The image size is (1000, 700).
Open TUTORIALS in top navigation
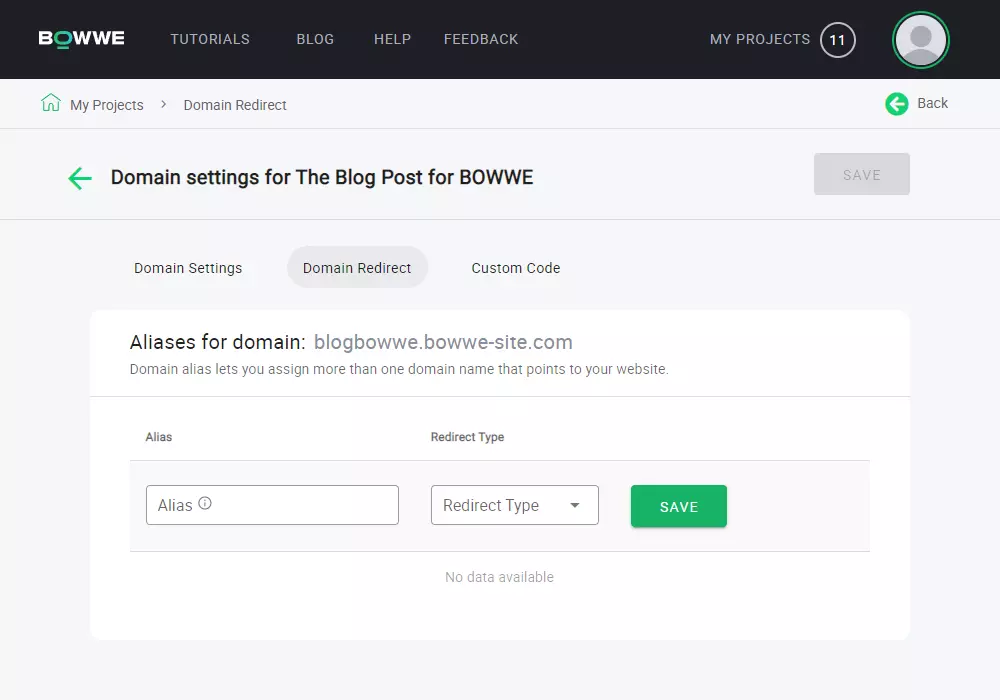pos(210,40)
